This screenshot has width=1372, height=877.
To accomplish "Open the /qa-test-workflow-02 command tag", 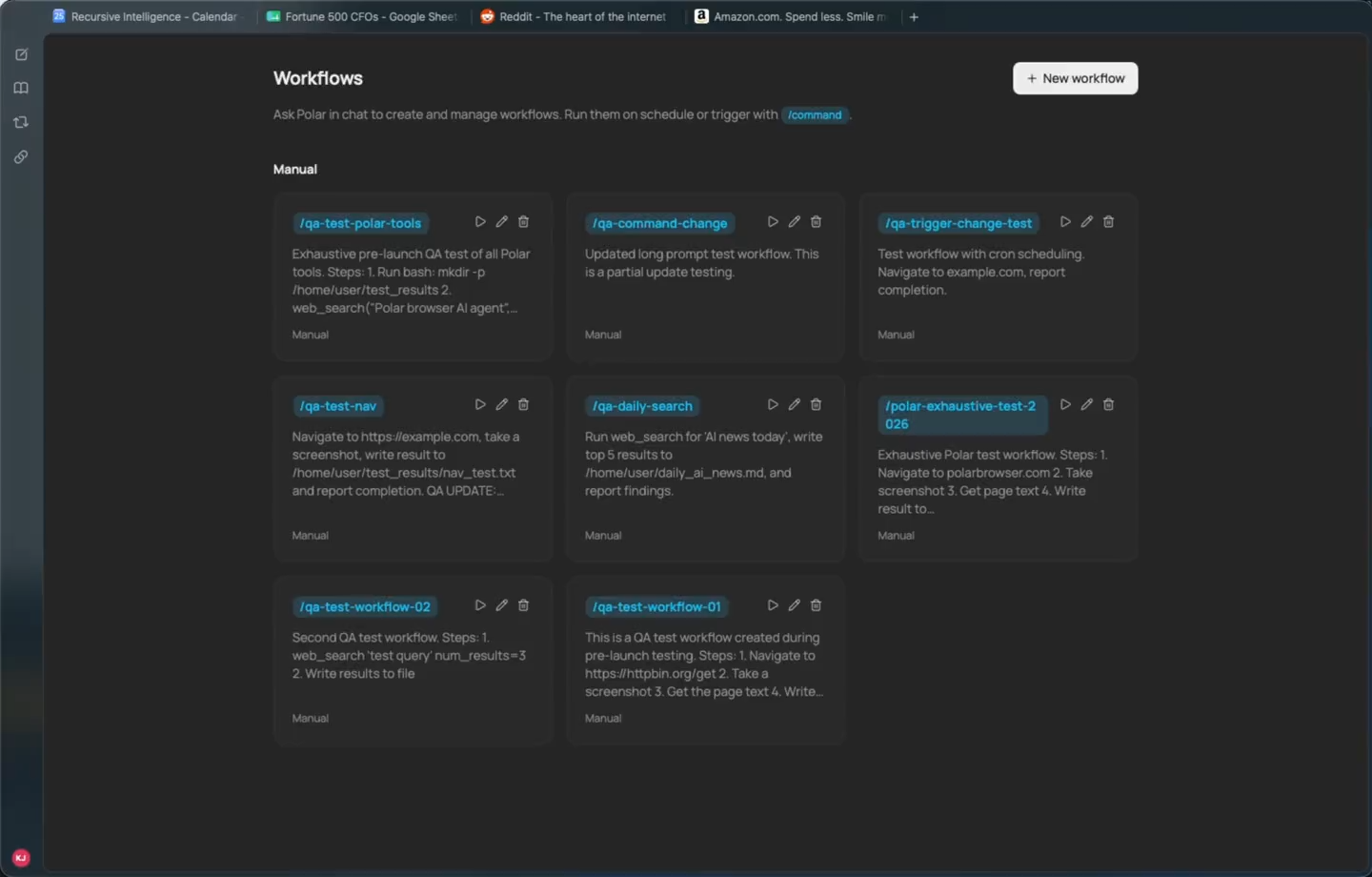I will pyautogui.click(x=365, y=607).
